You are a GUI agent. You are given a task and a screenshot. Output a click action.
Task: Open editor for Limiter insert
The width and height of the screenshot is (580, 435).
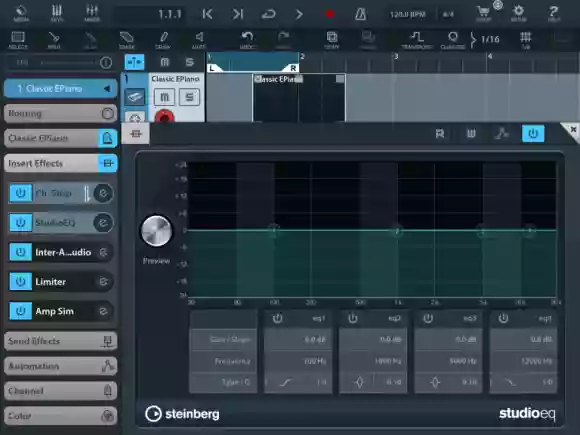point(103,282)
